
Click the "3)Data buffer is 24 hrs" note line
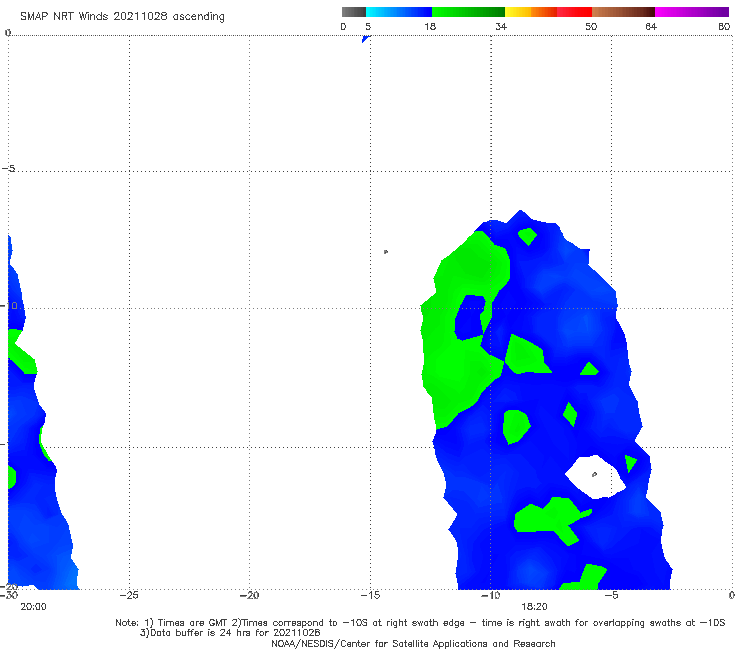click(x=230, y=633)
